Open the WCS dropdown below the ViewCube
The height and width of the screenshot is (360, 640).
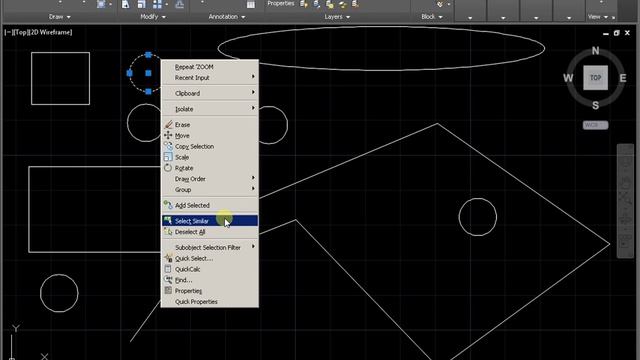point(596,125)
